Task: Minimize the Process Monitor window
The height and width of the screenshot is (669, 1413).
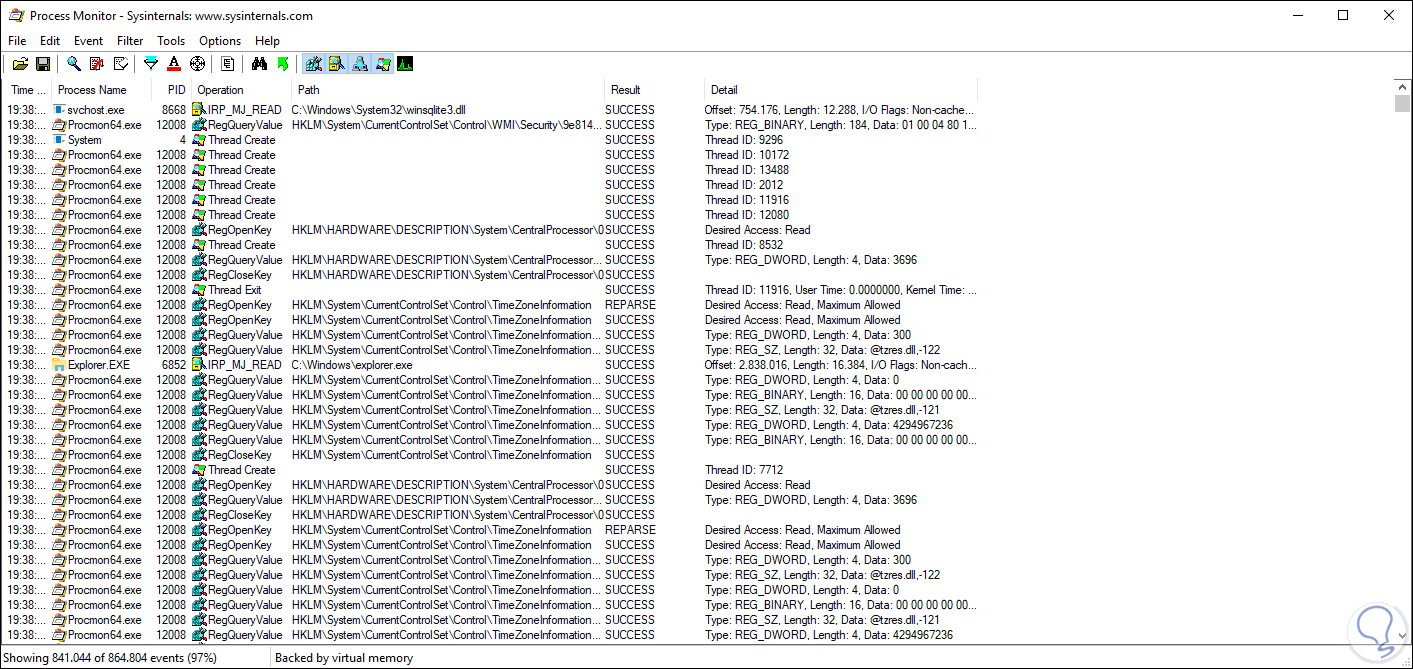Action: tap(1297, 16)
